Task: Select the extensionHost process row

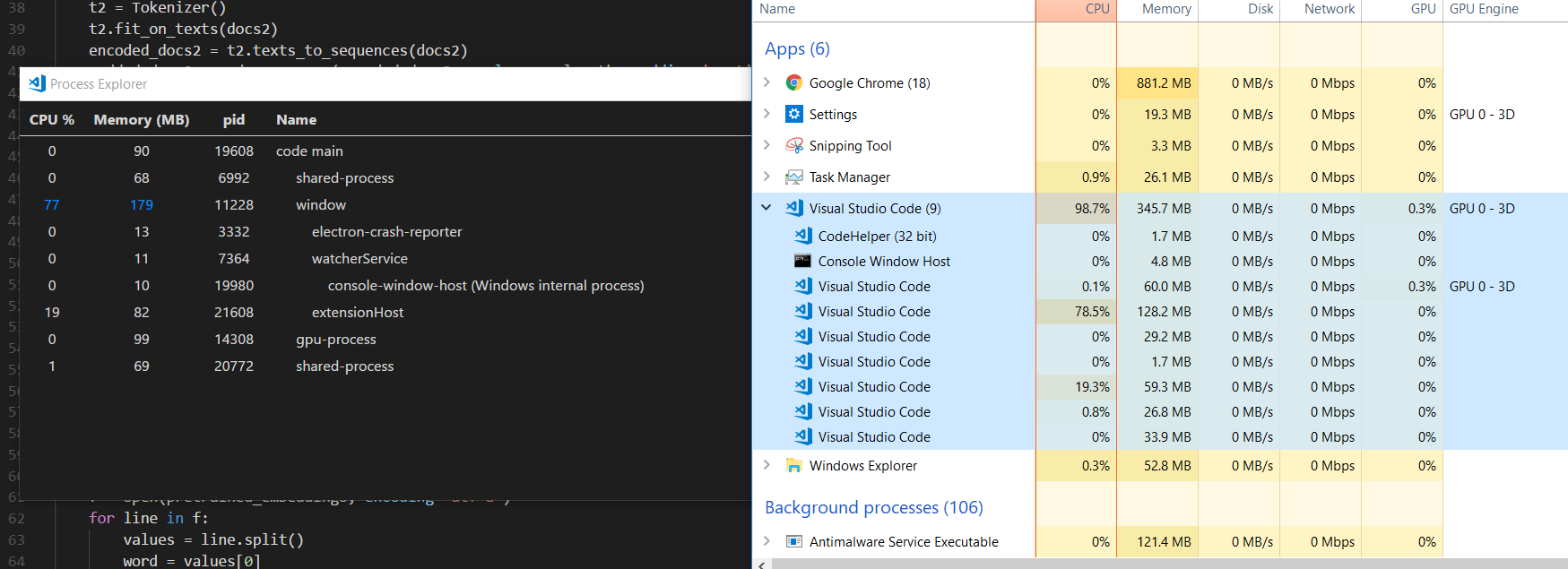Action: click(357, 313)
